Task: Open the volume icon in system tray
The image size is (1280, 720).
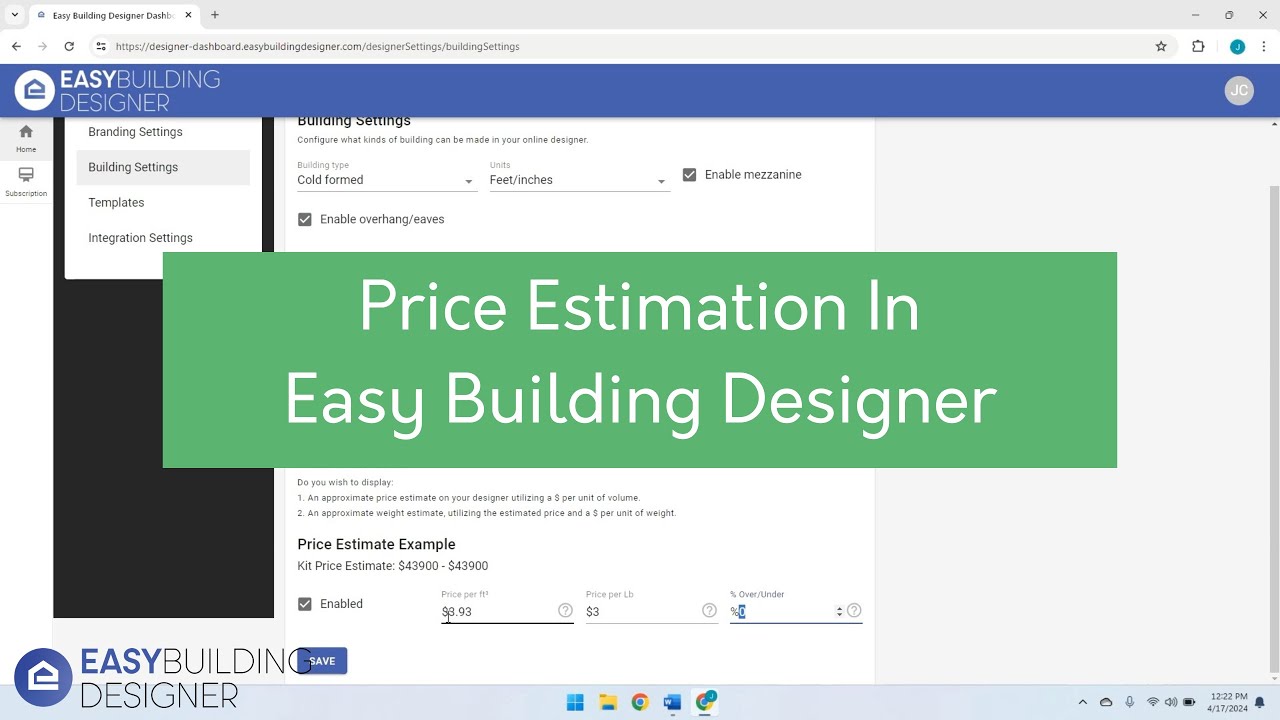Action: [1171, 702]
